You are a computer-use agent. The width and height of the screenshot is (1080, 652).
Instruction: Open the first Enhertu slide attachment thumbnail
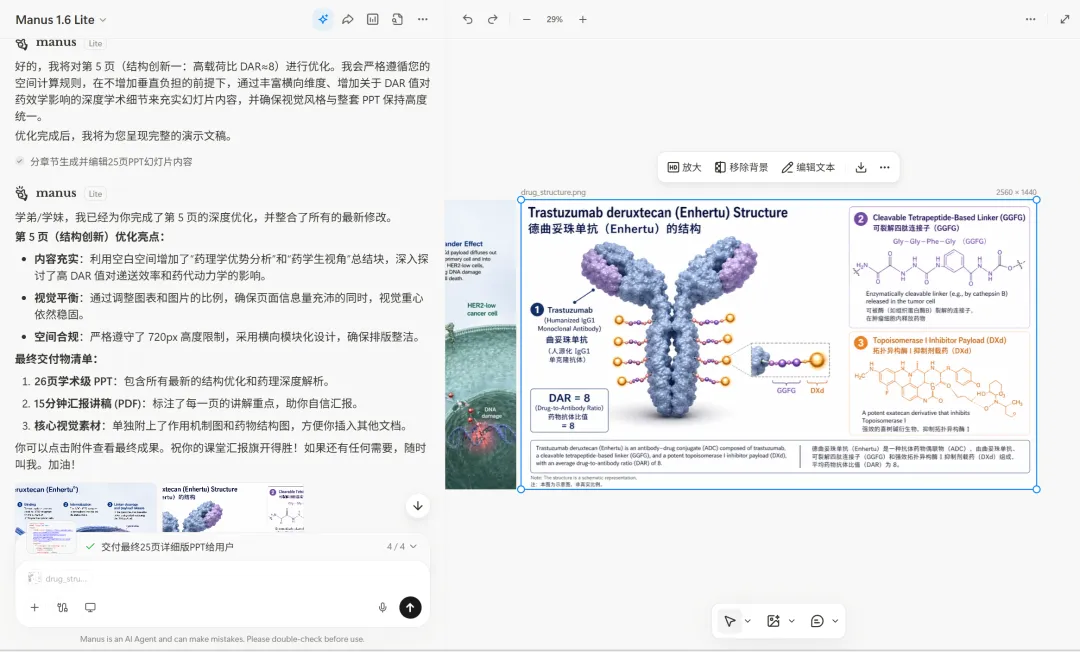pyautogui.click(x=85, y=507)
